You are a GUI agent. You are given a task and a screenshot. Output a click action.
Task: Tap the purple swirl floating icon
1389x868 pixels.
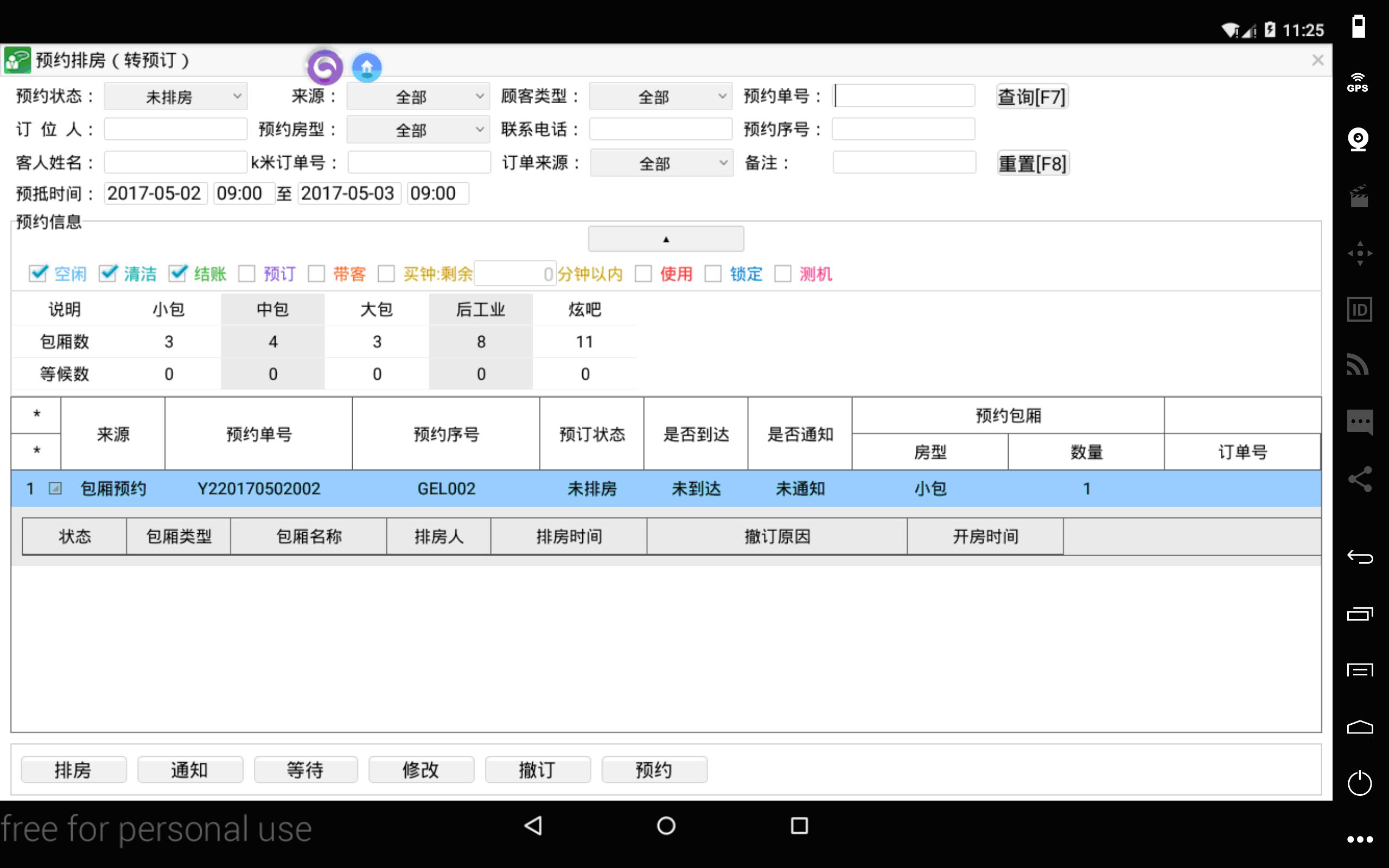325,67
